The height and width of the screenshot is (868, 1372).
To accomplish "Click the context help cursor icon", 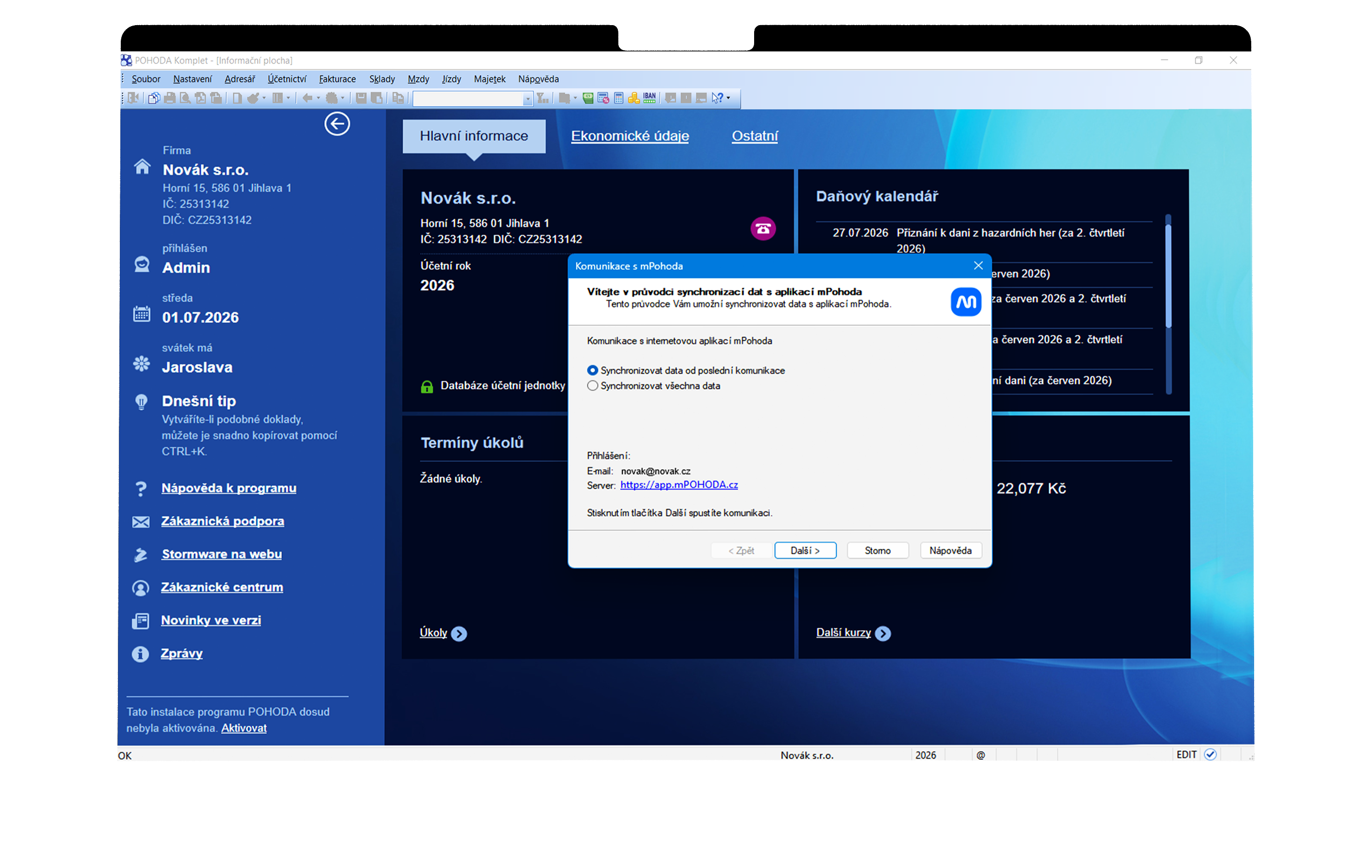I will (717, 98).
